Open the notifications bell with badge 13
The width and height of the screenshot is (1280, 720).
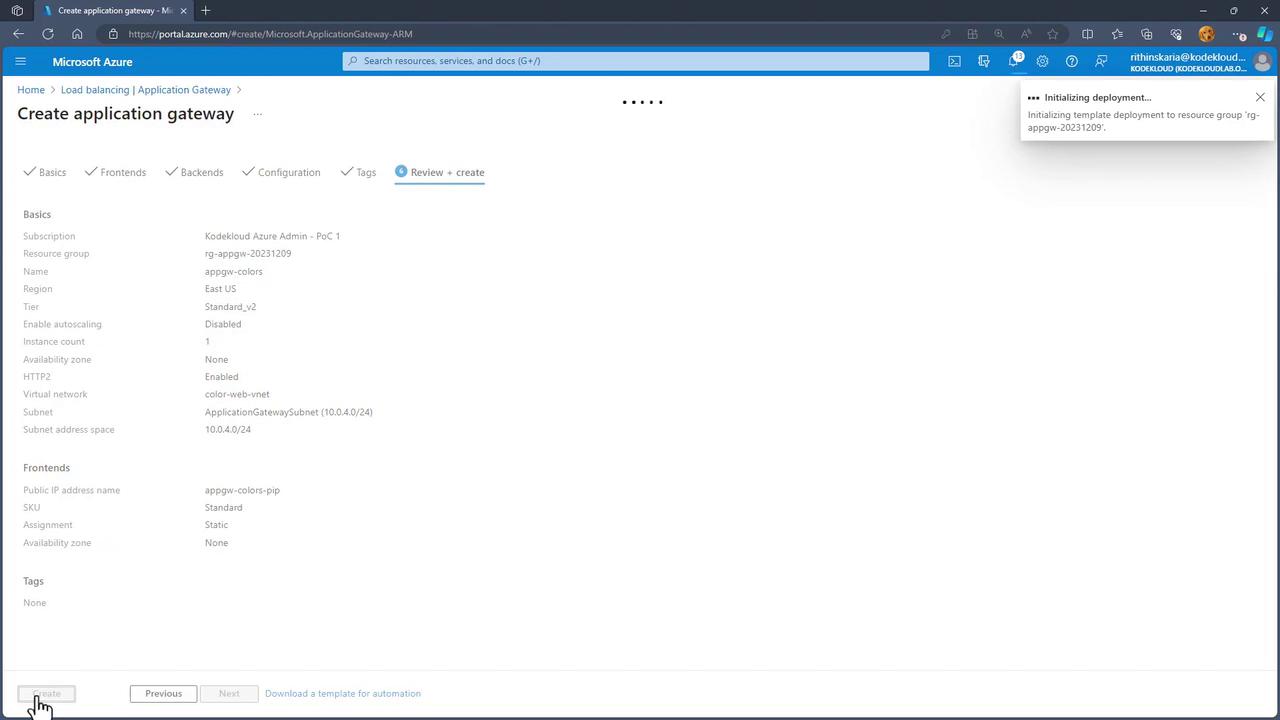1014,60
